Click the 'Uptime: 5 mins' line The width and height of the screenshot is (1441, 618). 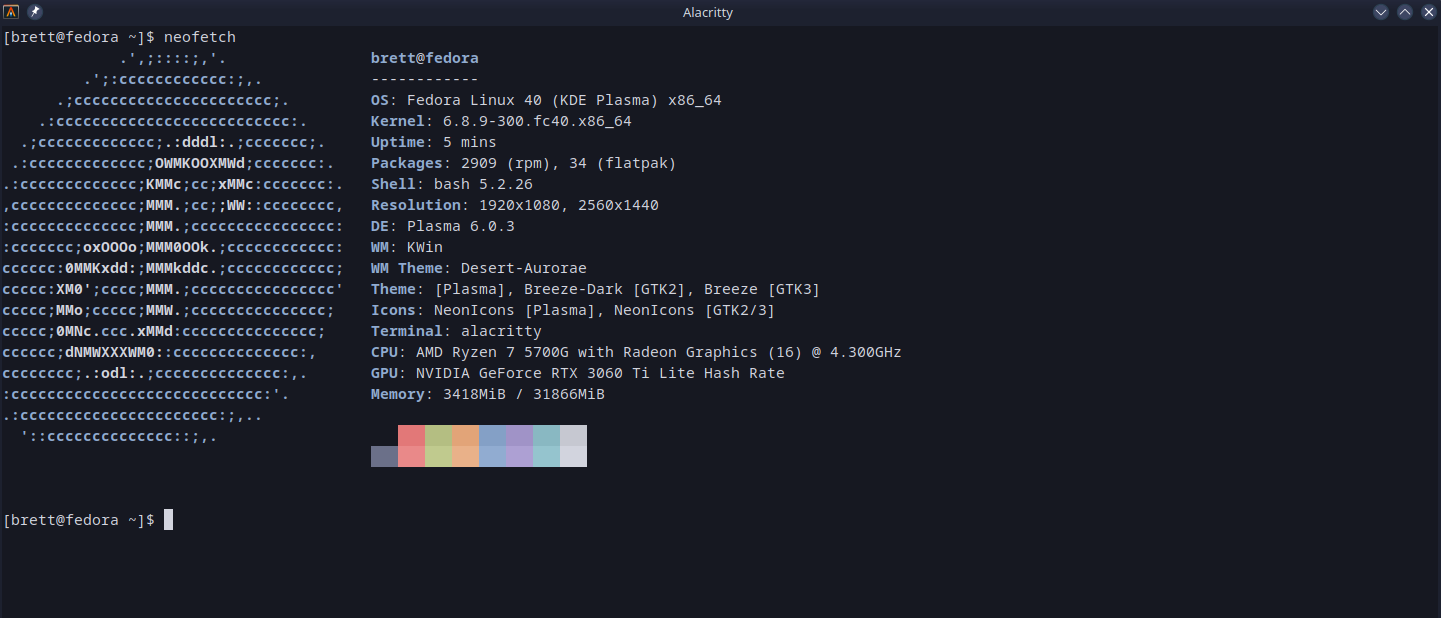pos(433,142)
